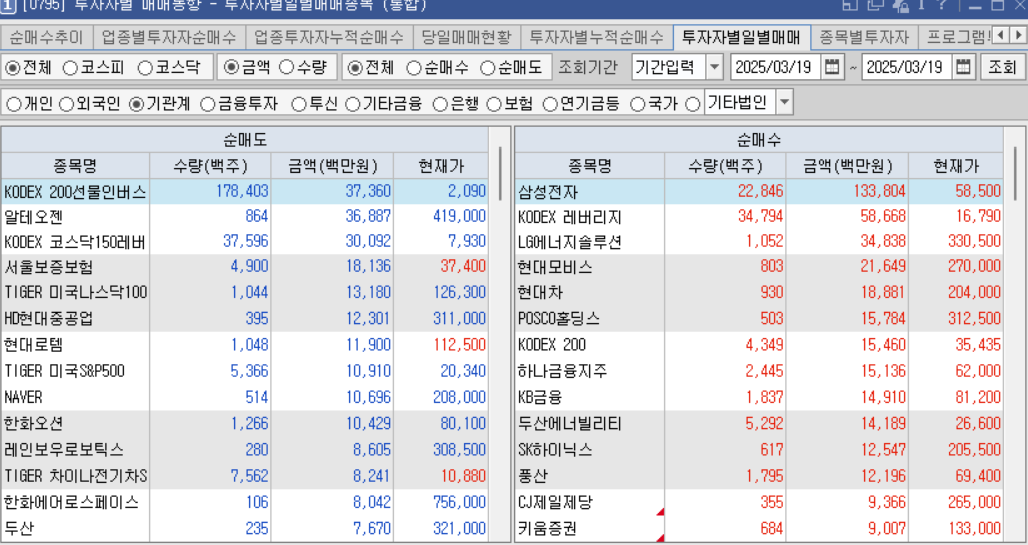
Task: Switch to the 순매수추이 tab
Action: coord(47,37)
